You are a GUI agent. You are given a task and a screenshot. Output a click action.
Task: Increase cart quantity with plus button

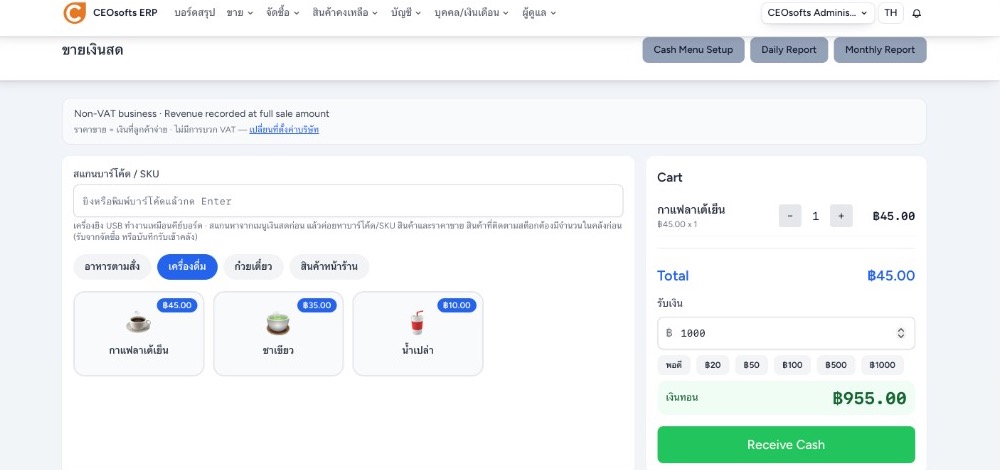(841, 216)
